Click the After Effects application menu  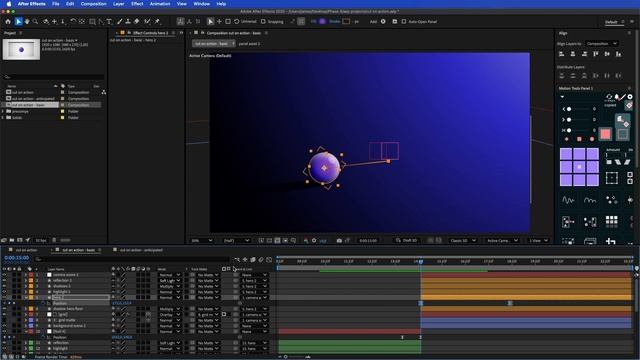click(31, 4)
